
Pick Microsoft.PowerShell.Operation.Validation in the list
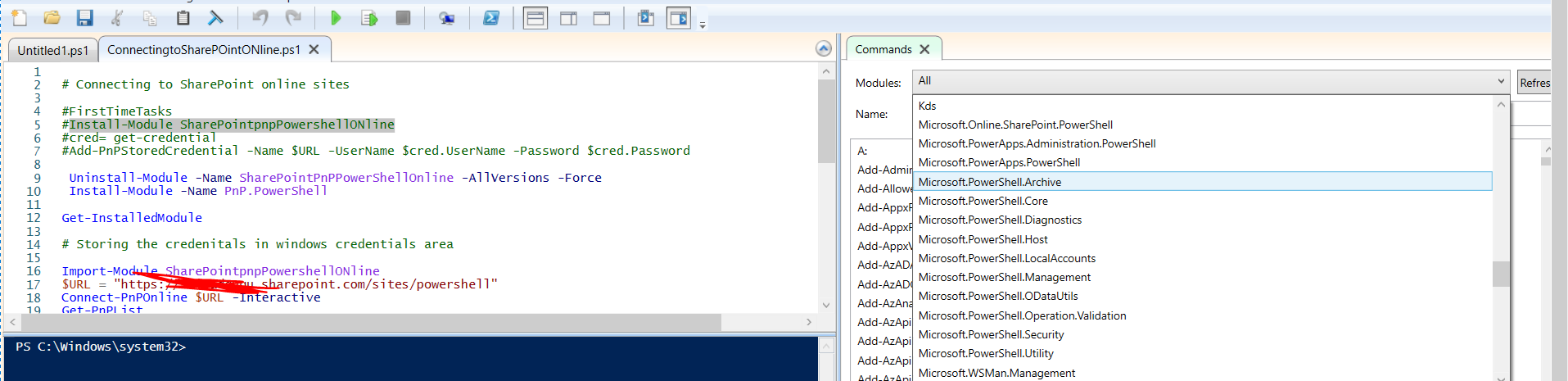[1202, 315]
